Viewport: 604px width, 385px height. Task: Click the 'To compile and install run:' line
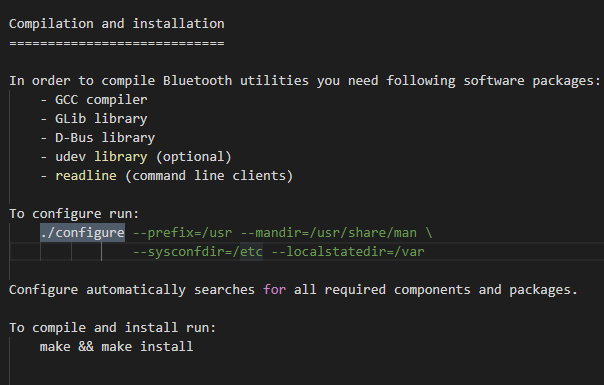112,328
